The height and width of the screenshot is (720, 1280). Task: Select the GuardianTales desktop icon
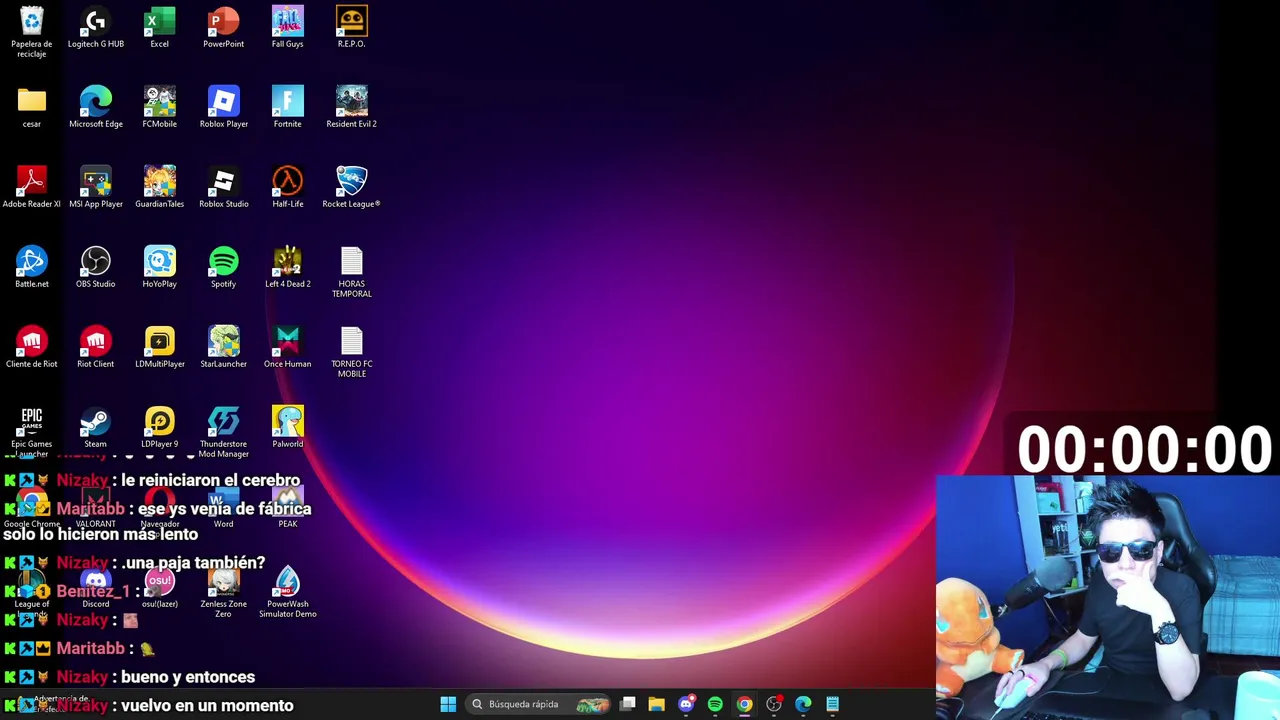[x=160, y=188]
